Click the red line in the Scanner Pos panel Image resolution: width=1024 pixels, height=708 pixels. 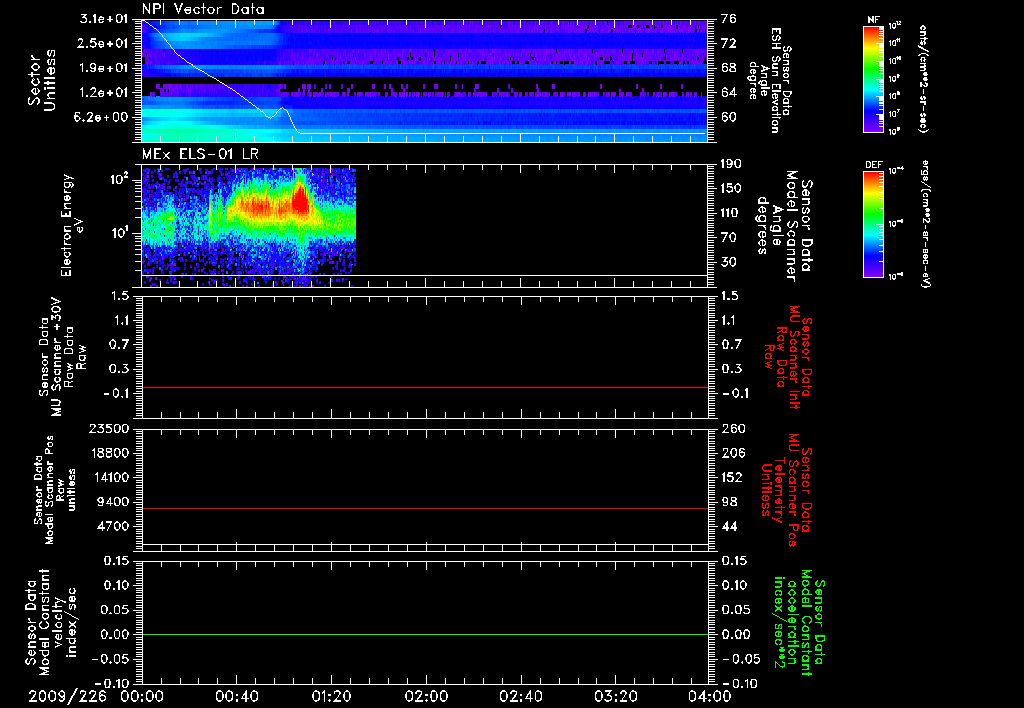tap(424, 508)
